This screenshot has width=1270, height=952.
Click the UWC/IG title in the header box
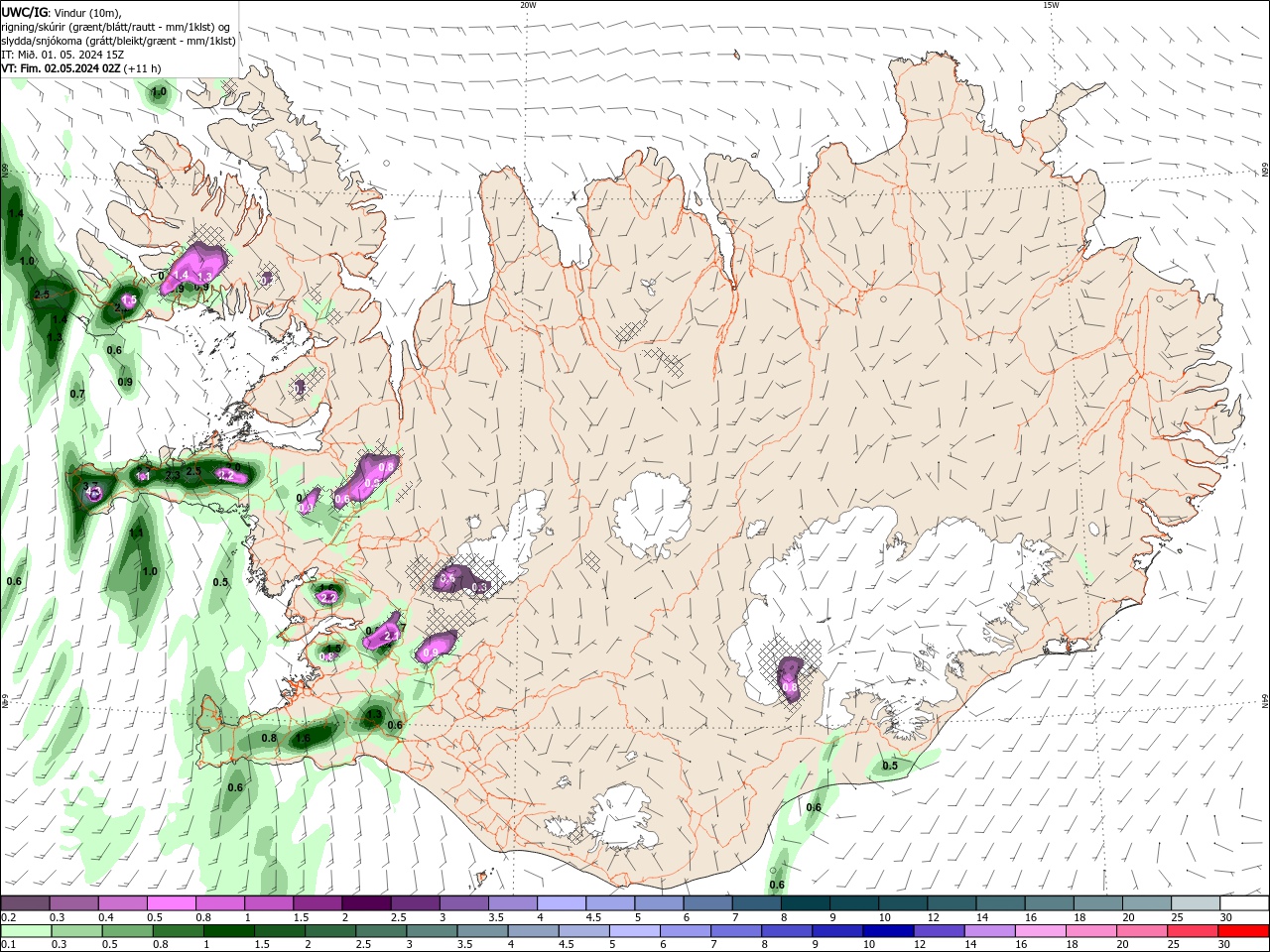[x=25, y=12]
